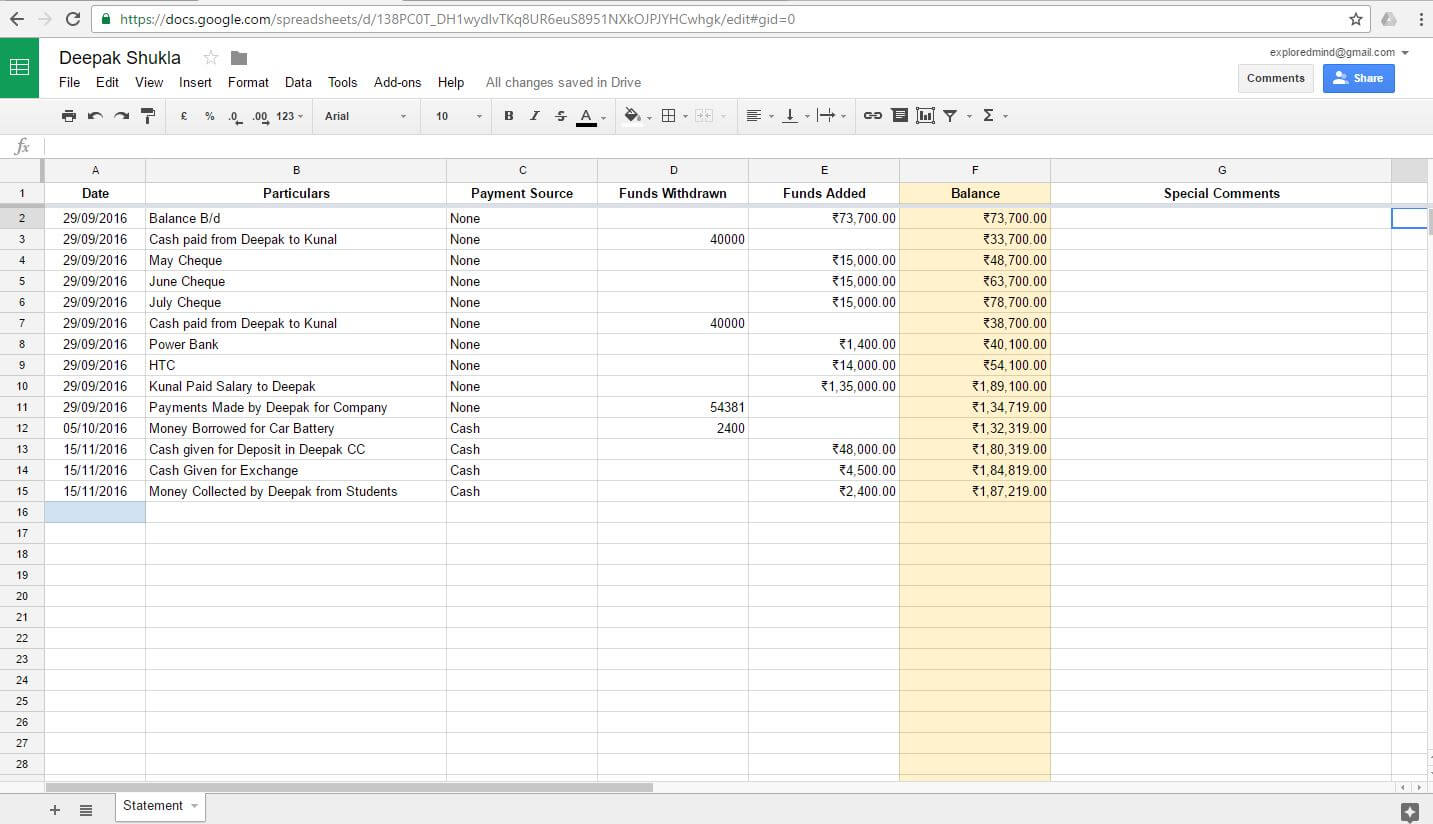Toggle strikethrough formatting

[559, 115]
